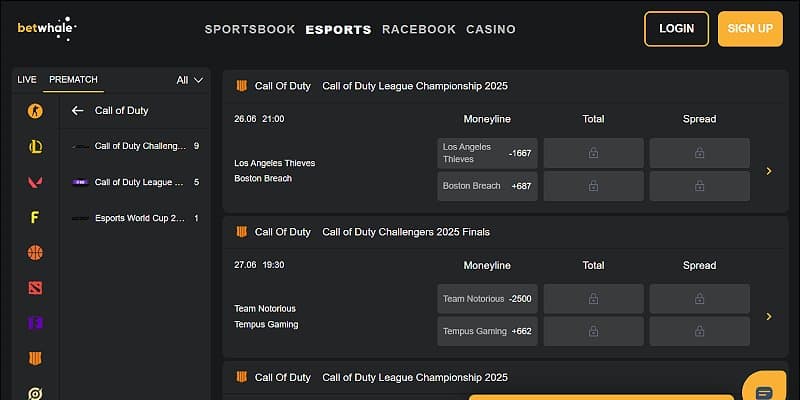This screenshot has height=400, width=800.
Task: Click the chat support bubble icon
Action: [x=765, y=392]
